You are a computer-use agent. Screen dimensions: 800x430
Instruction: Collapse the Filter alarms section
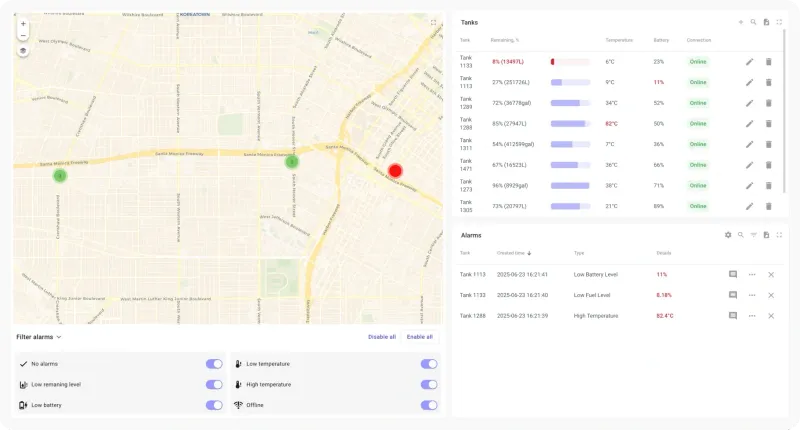point(39,337)
